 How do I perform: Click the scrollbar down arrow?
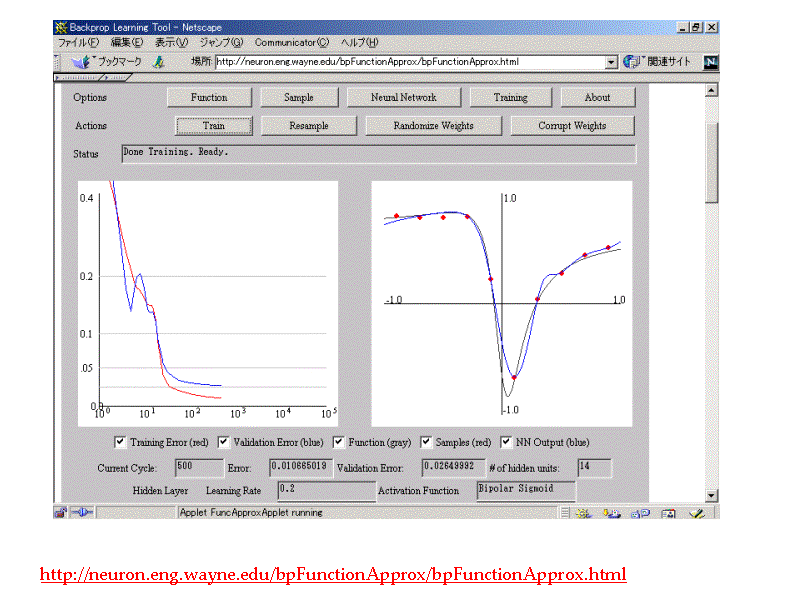[711, 495]
